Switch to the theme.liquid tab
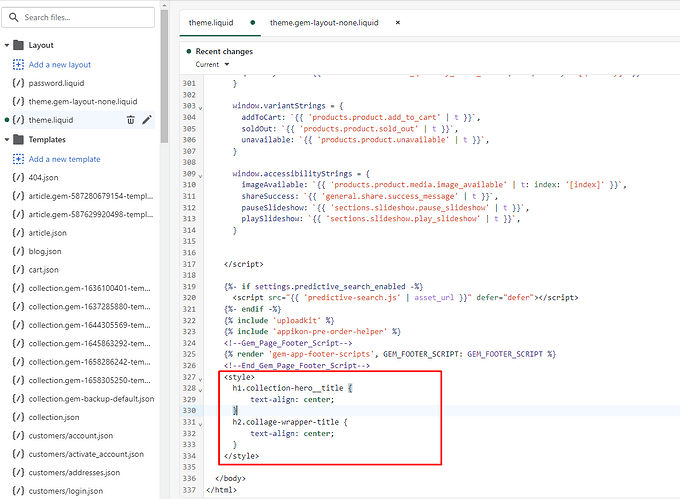The height and width of the screenshot is (499, 680). point(209,22)
